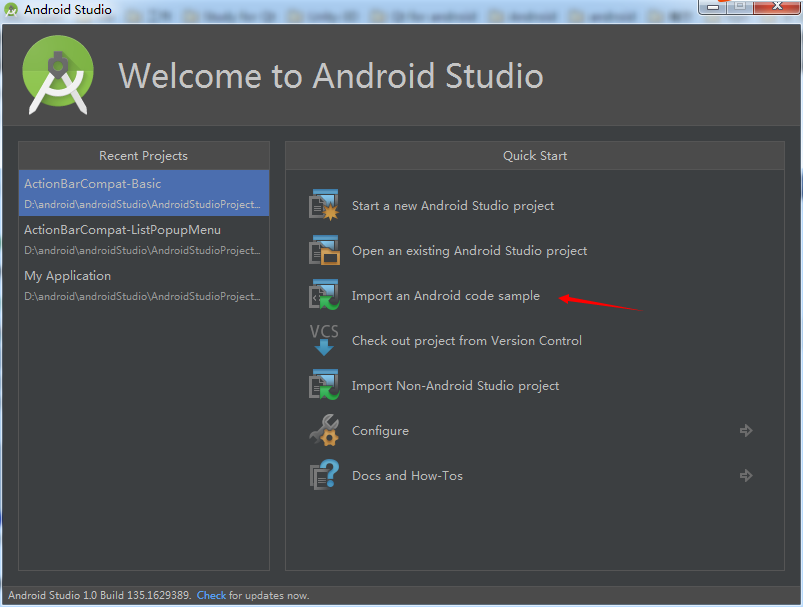Click the Docs and How-Tos question mark icon
Image resolution: width=803 pixels, height=607 pixels.
tap(324, 475)
